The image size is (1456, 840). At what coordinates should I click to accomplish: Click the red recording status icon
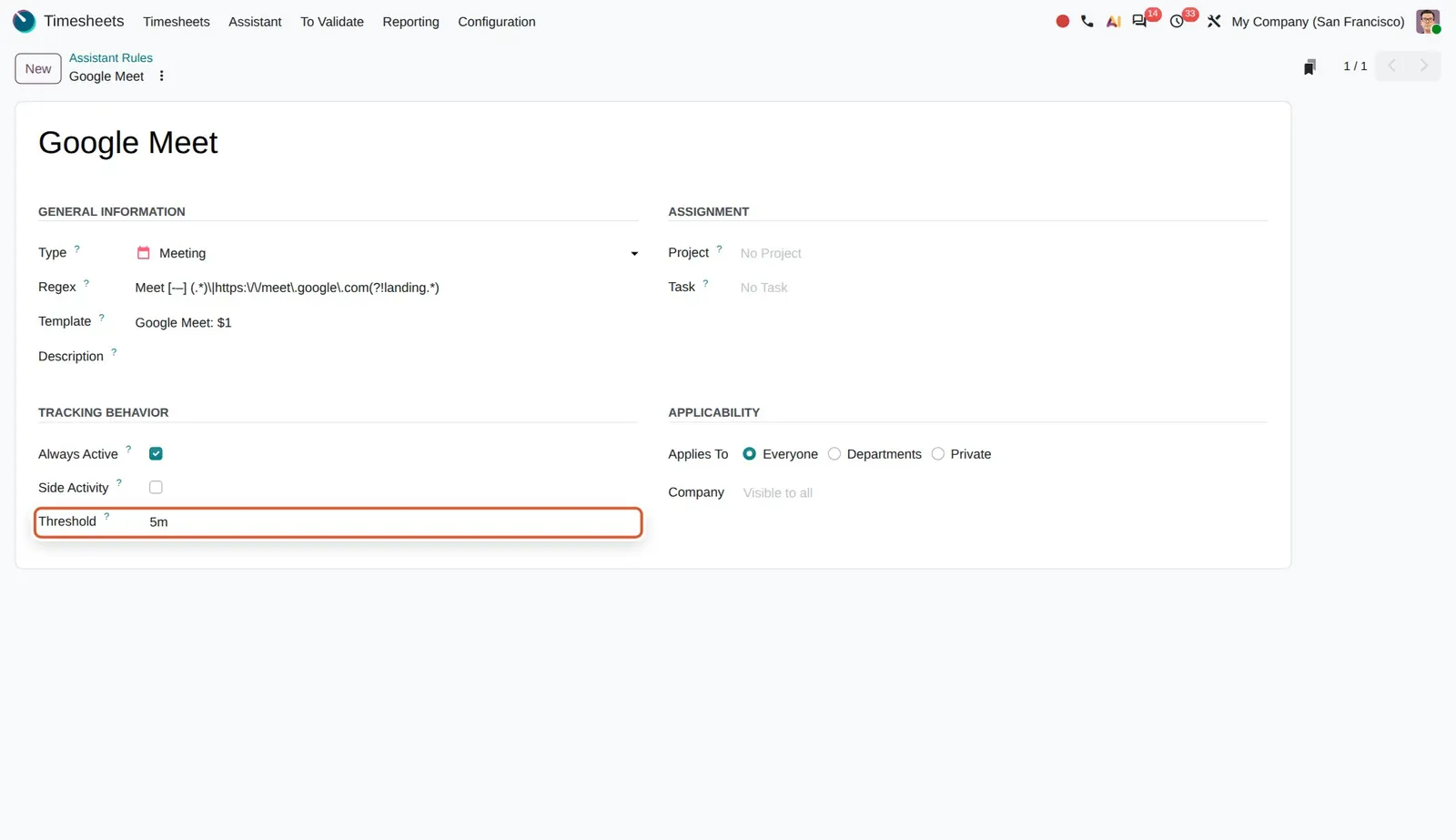tap(1062, 21)
